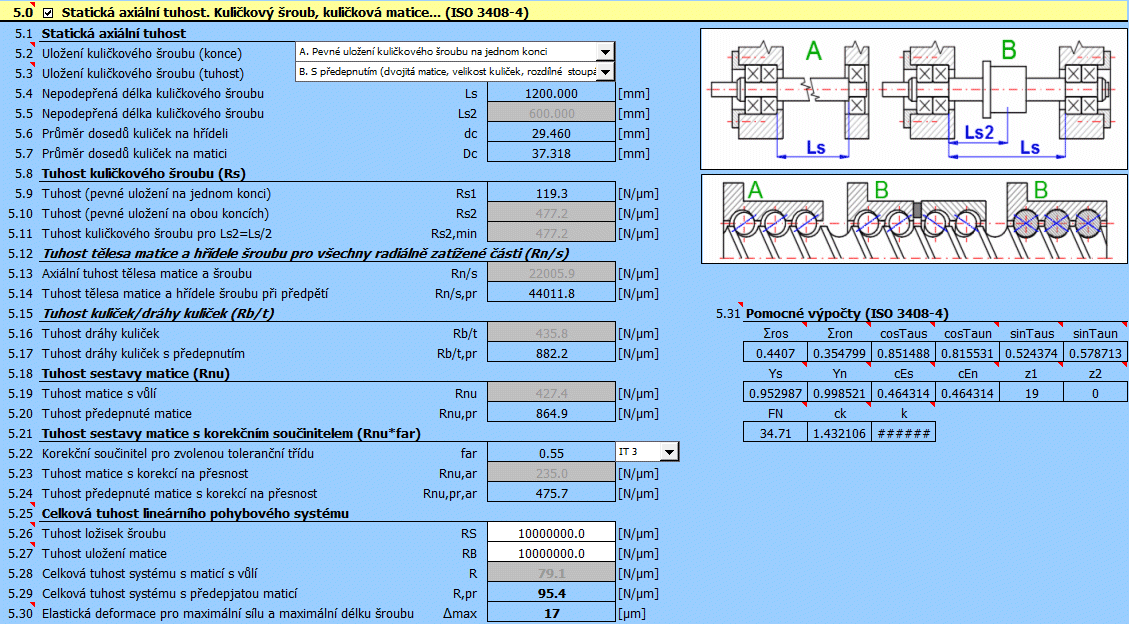1129x624 pixels.
Task: Select the cEs value 0.464314
Action: coord(904,394)
